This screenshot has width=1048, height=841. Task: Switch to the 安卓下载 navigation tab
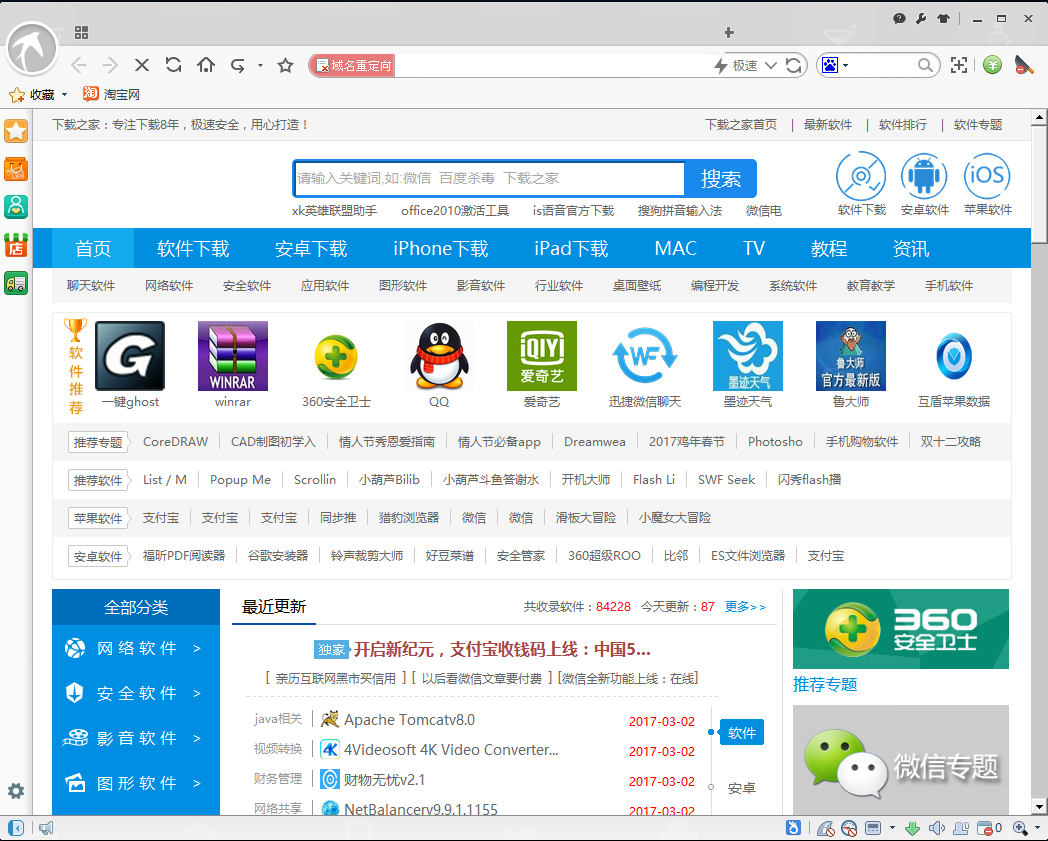[311, 248]
